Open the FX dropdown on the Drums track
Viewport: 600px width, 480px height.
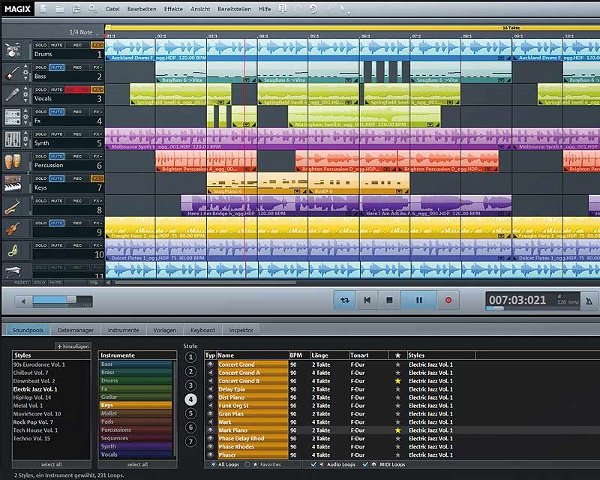pyautogui.click(x=98, y=45)
